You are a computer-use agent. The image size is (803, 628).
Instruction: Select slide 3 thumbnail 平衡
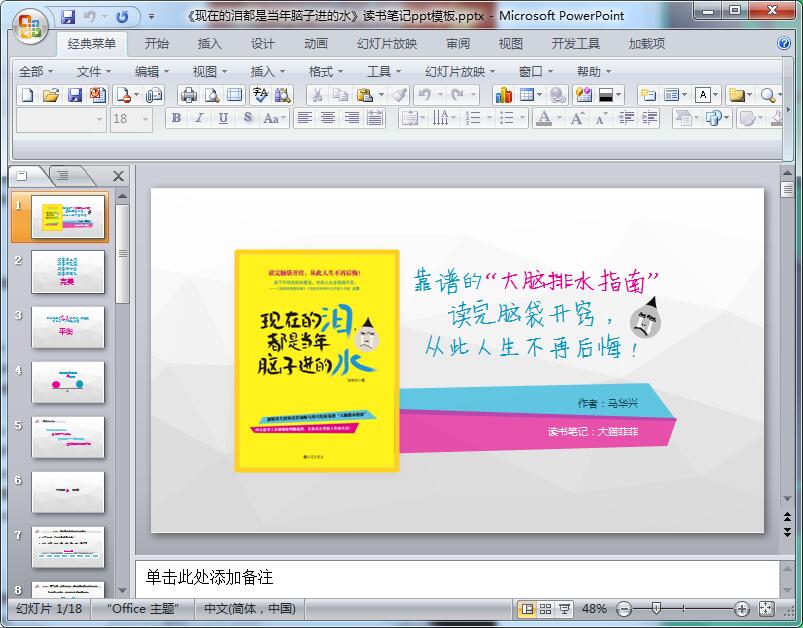68,327
